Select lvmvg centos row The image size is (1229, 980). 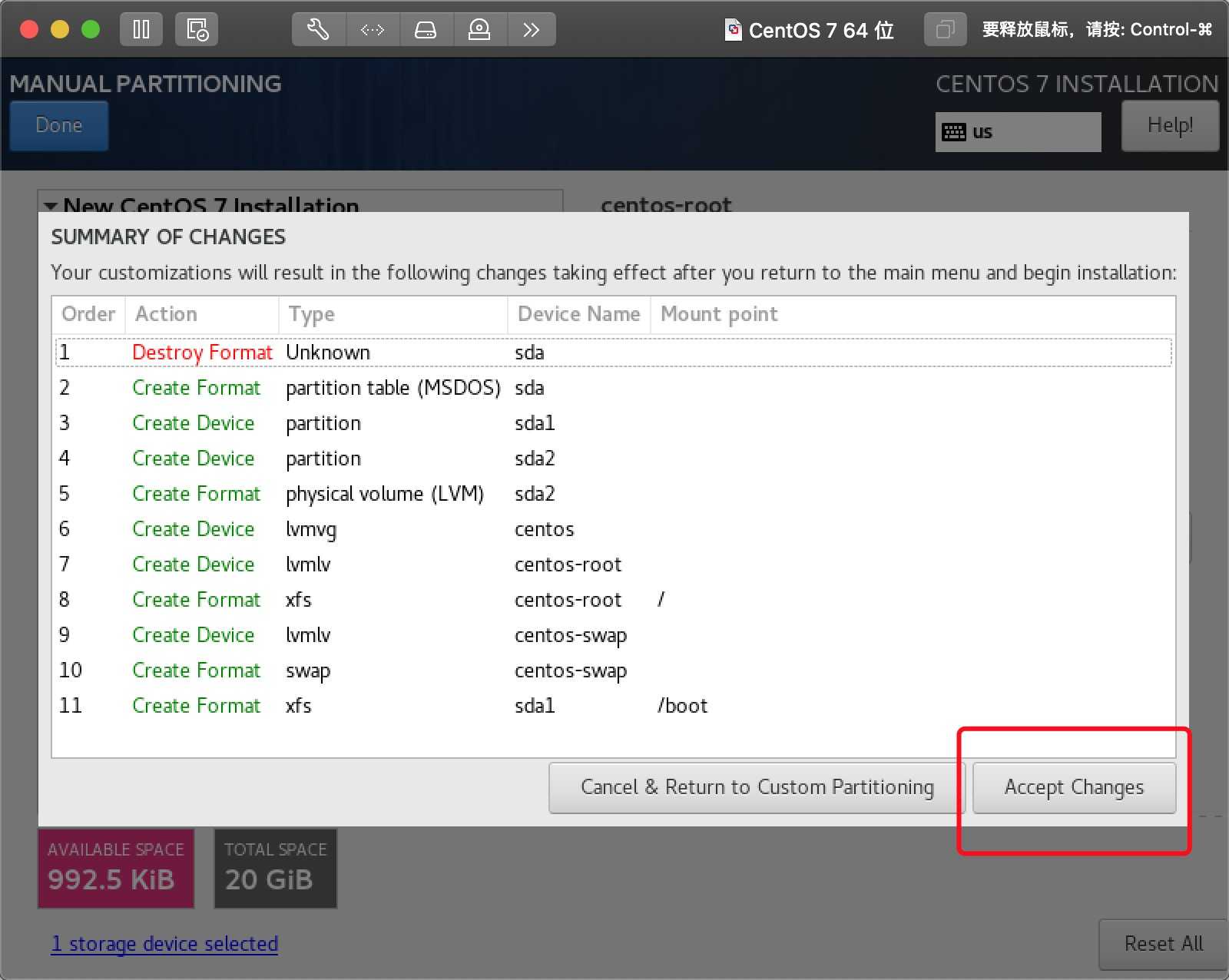(614, 529)
